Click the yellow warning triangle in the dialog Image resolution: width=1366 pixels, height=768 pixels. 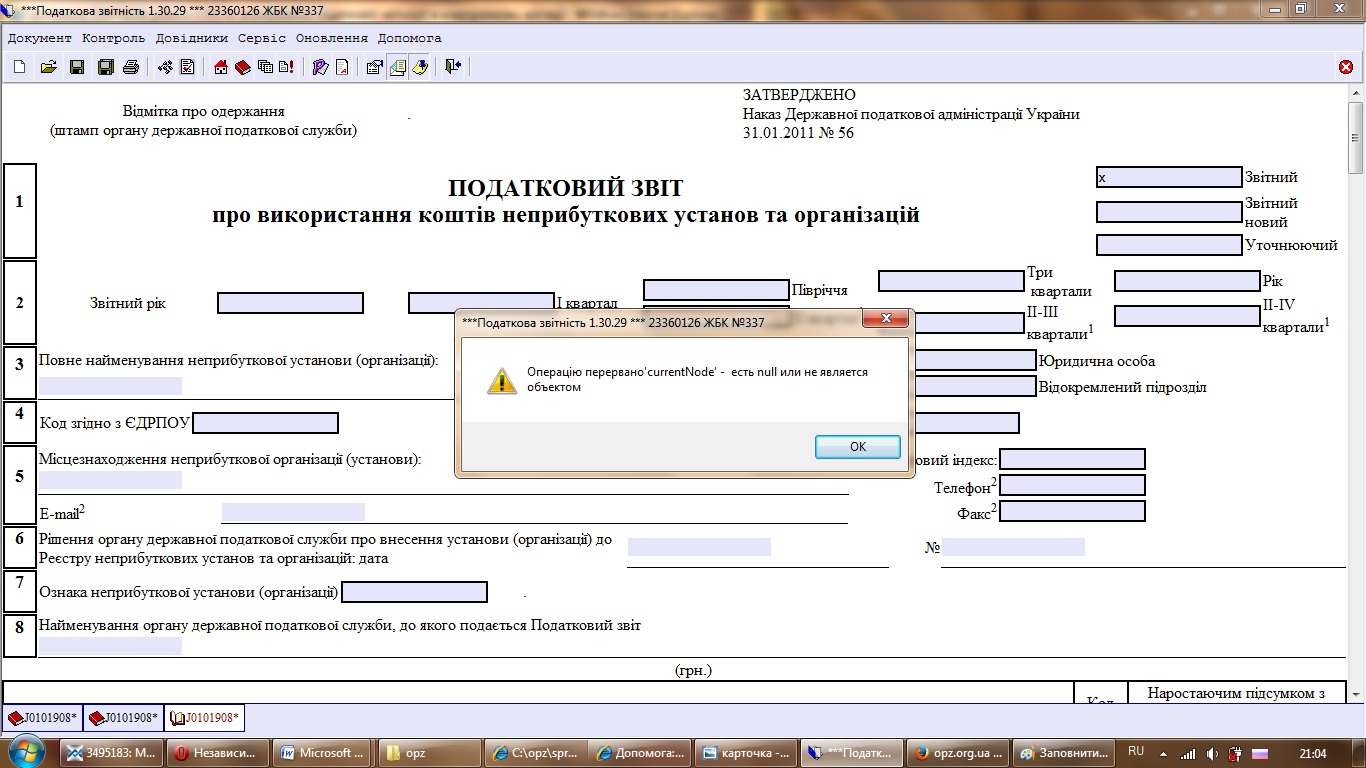[x=502, y=379]
